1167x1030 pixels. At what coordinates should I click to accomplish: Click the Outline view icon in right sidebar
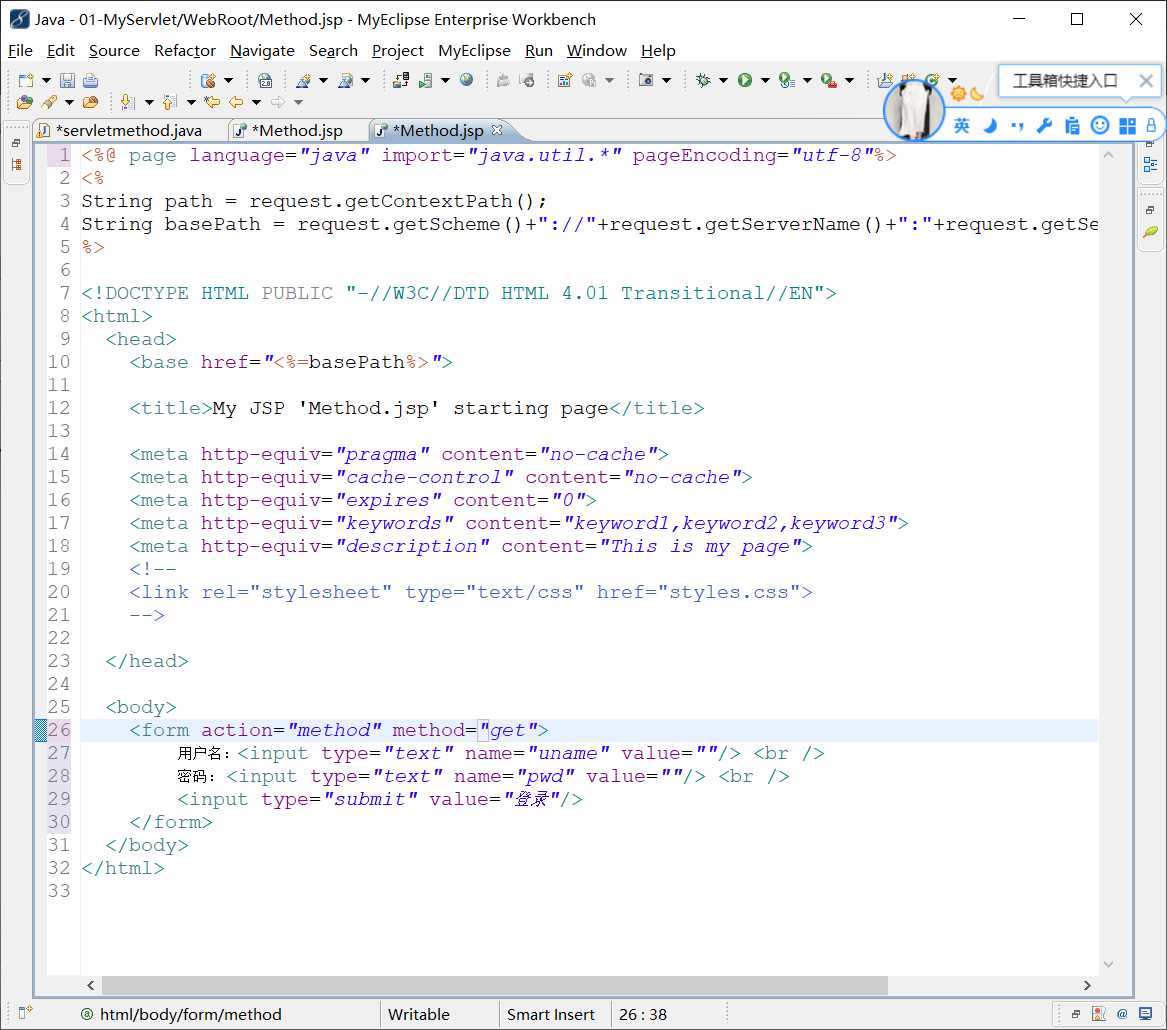pos(1150,165)
